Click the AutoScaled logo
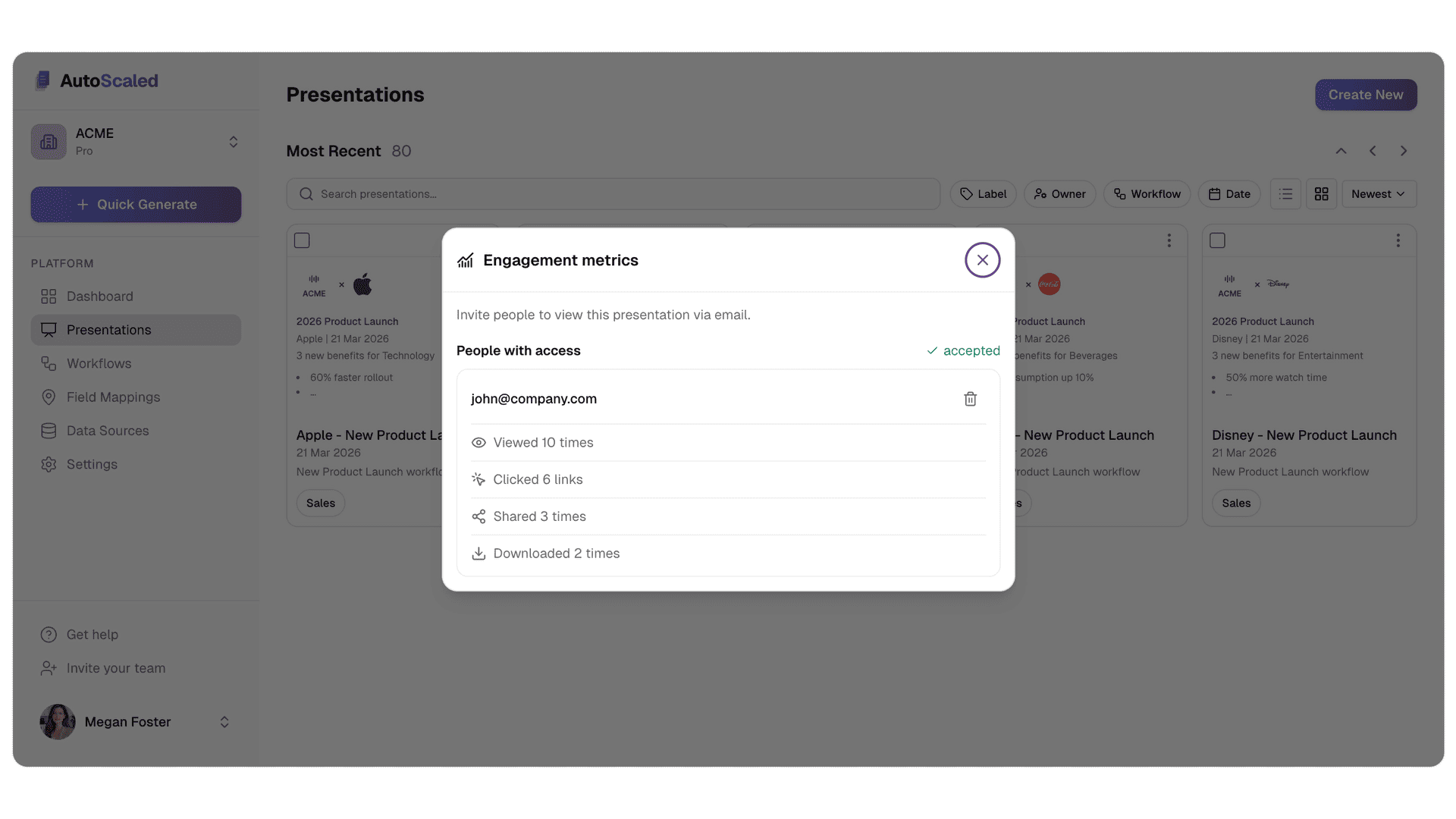 [x=97, y=80]
